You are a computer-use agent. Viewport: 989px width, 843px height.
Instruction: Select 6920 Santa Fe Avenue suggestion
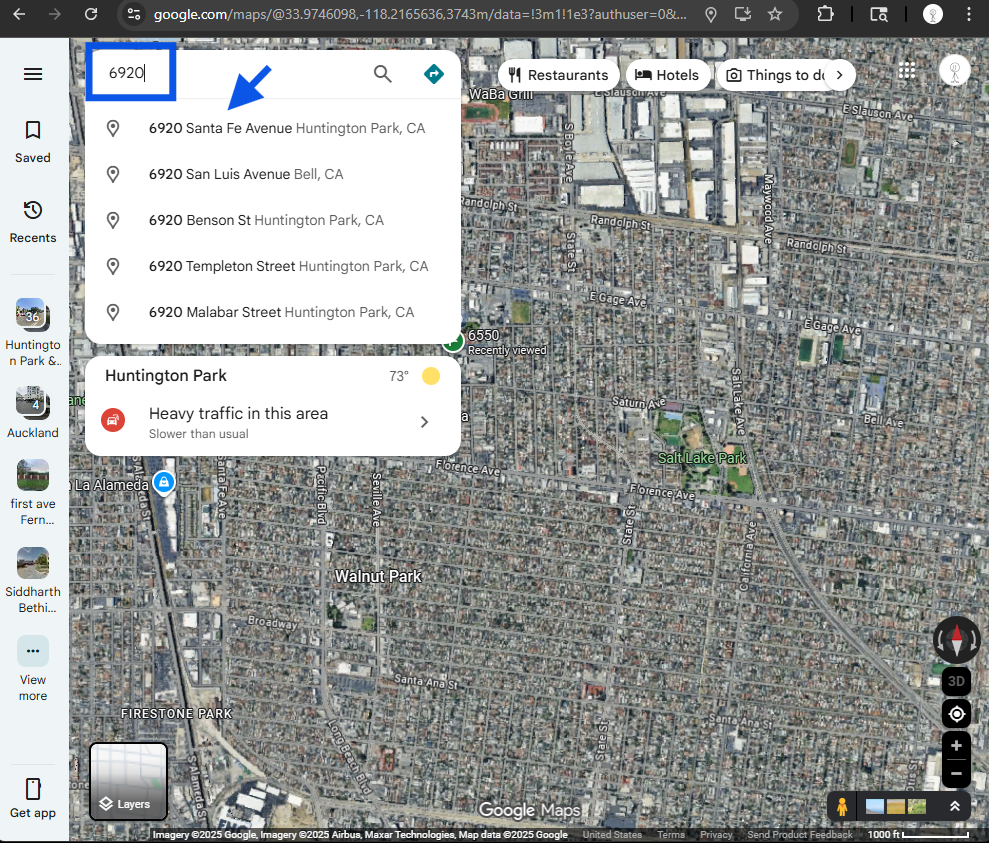click(286, 128)
